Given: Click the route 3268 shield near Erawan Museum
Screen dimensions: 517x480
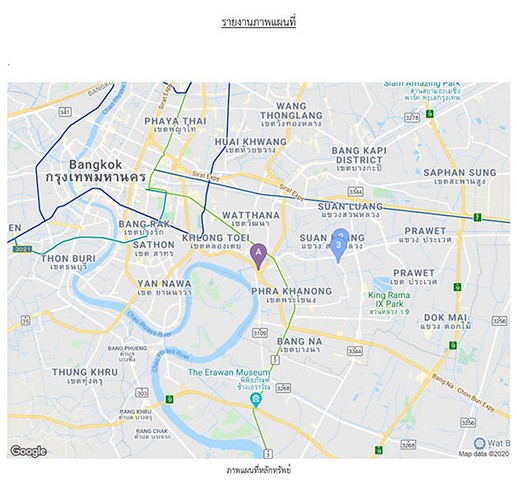Looking at the screenshot, I should point(283,388).
